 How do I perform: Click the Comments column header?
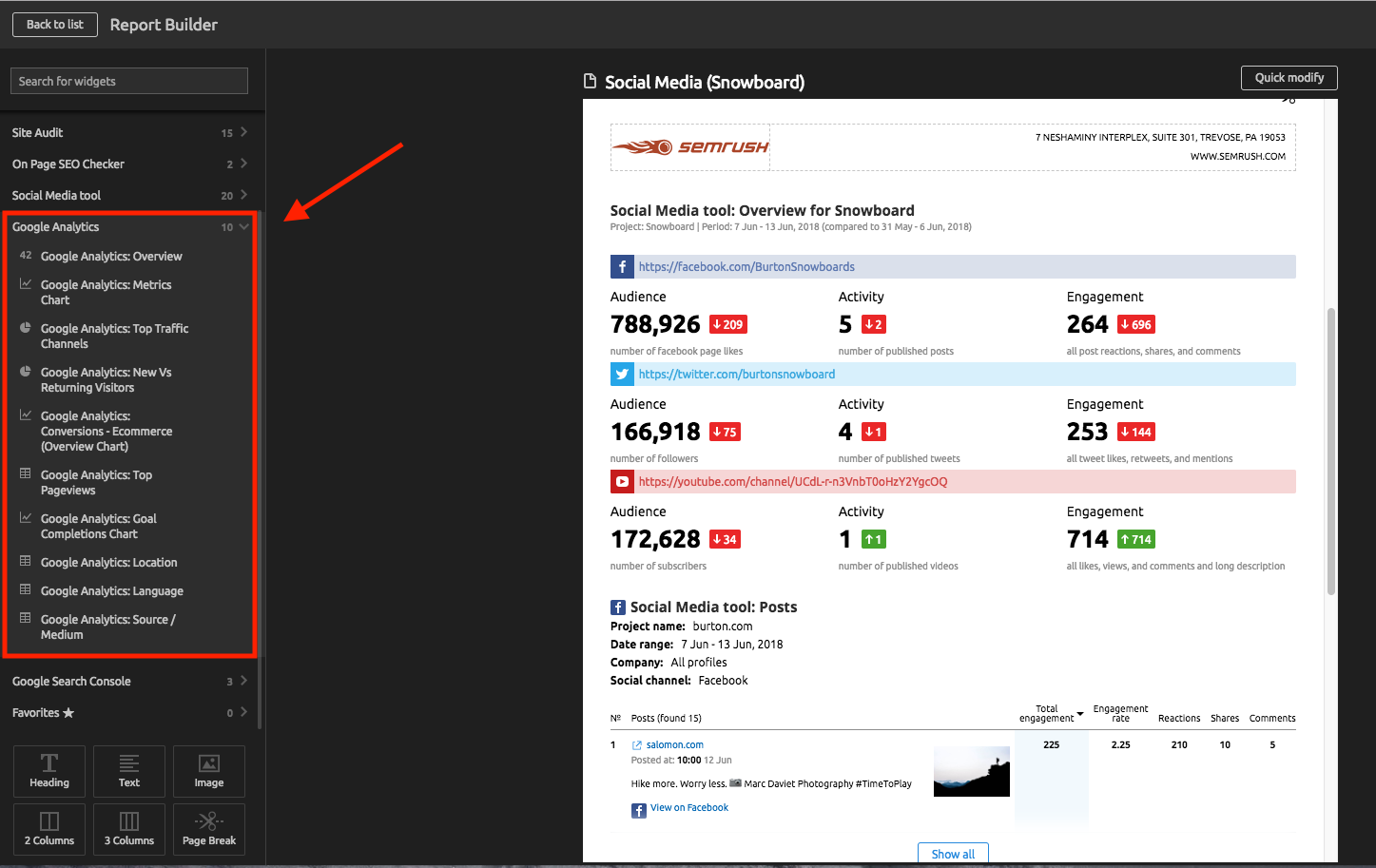coord(1272,719)
